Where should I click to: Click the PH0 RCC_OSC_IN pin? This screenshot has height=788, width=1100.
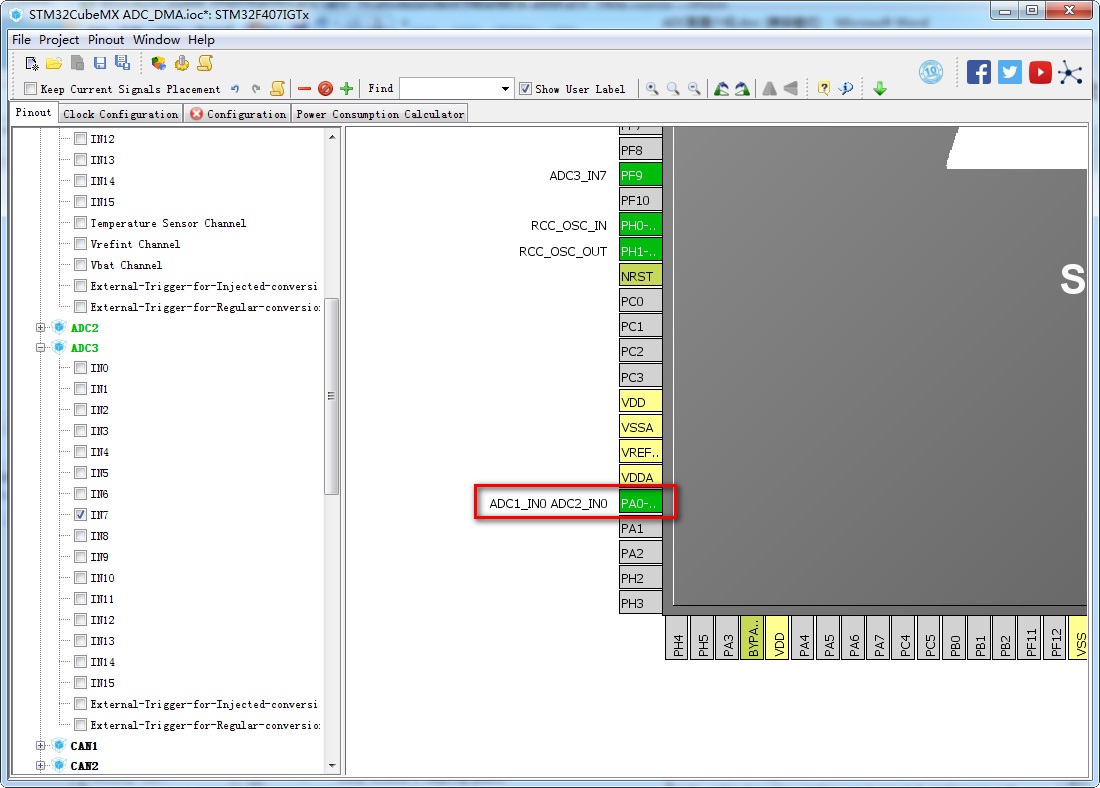click(x=640, y=225)
